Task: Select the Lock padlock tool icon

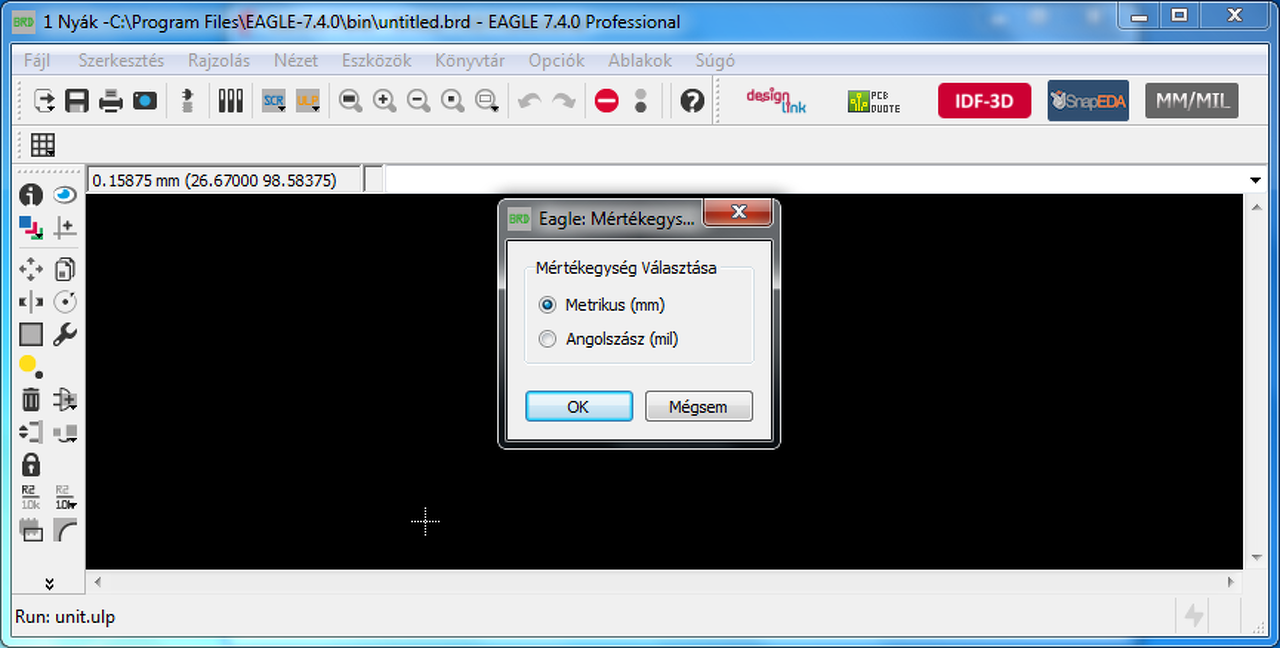Action: (x=31, y=465)
